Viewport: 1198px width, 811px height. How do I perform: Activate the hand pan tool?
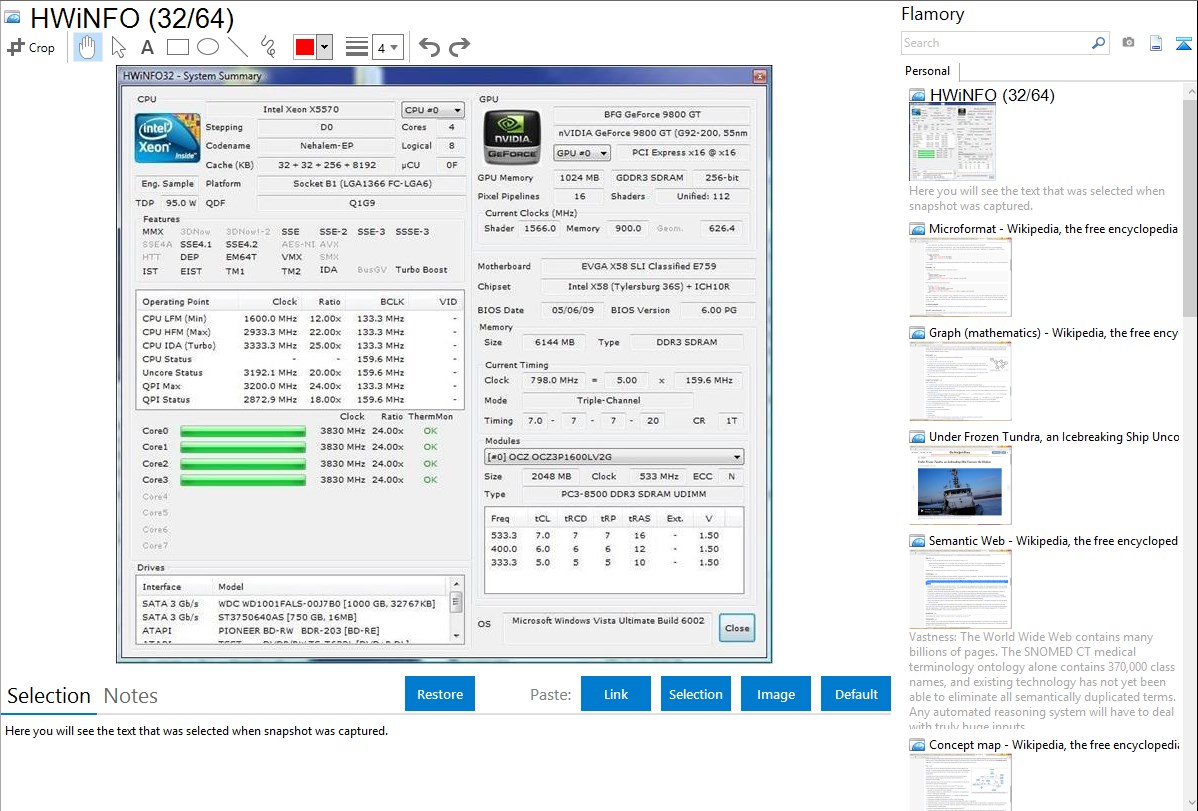(x=87, y=47)
